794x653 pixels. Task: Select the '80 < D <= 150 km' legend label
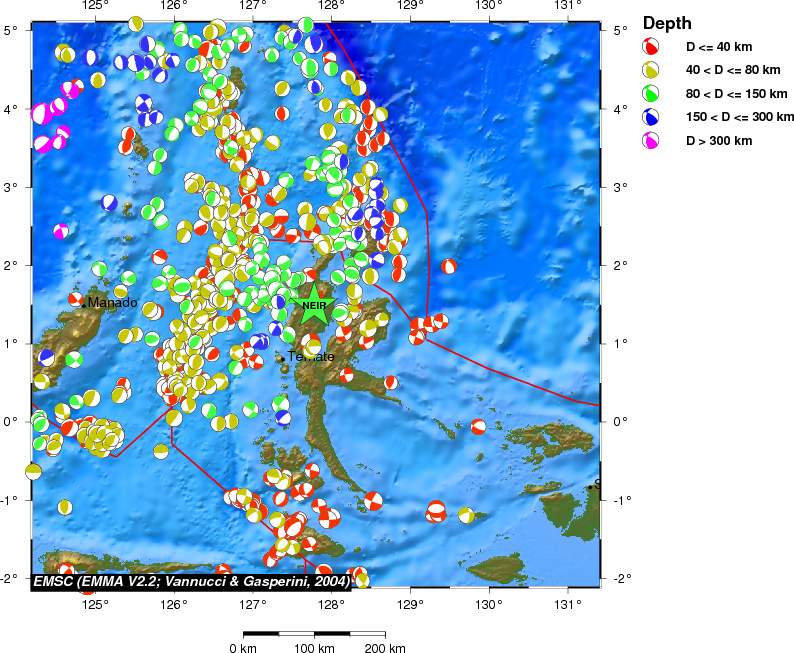(x=734, y=94)
